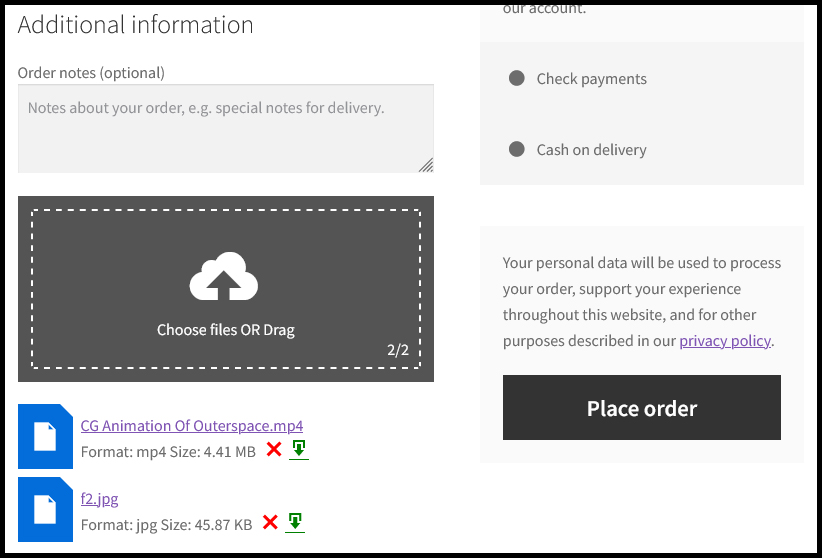Click the 2/2 file counter in dropzone

click(x=398, y=350)
